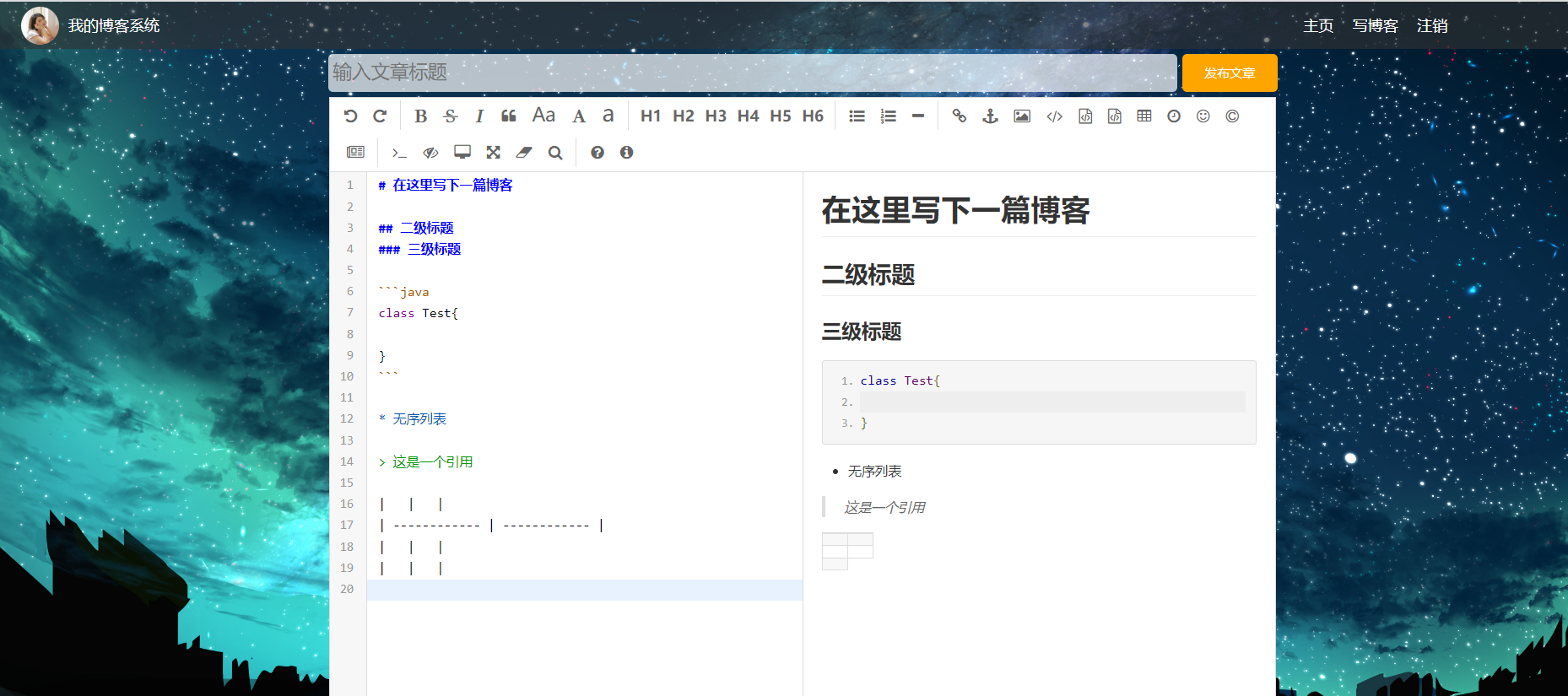Viewport: 1568px width, 696px height.
Task: Open 写博客 in the navigation bar
Action: [x=1376, y=26]
